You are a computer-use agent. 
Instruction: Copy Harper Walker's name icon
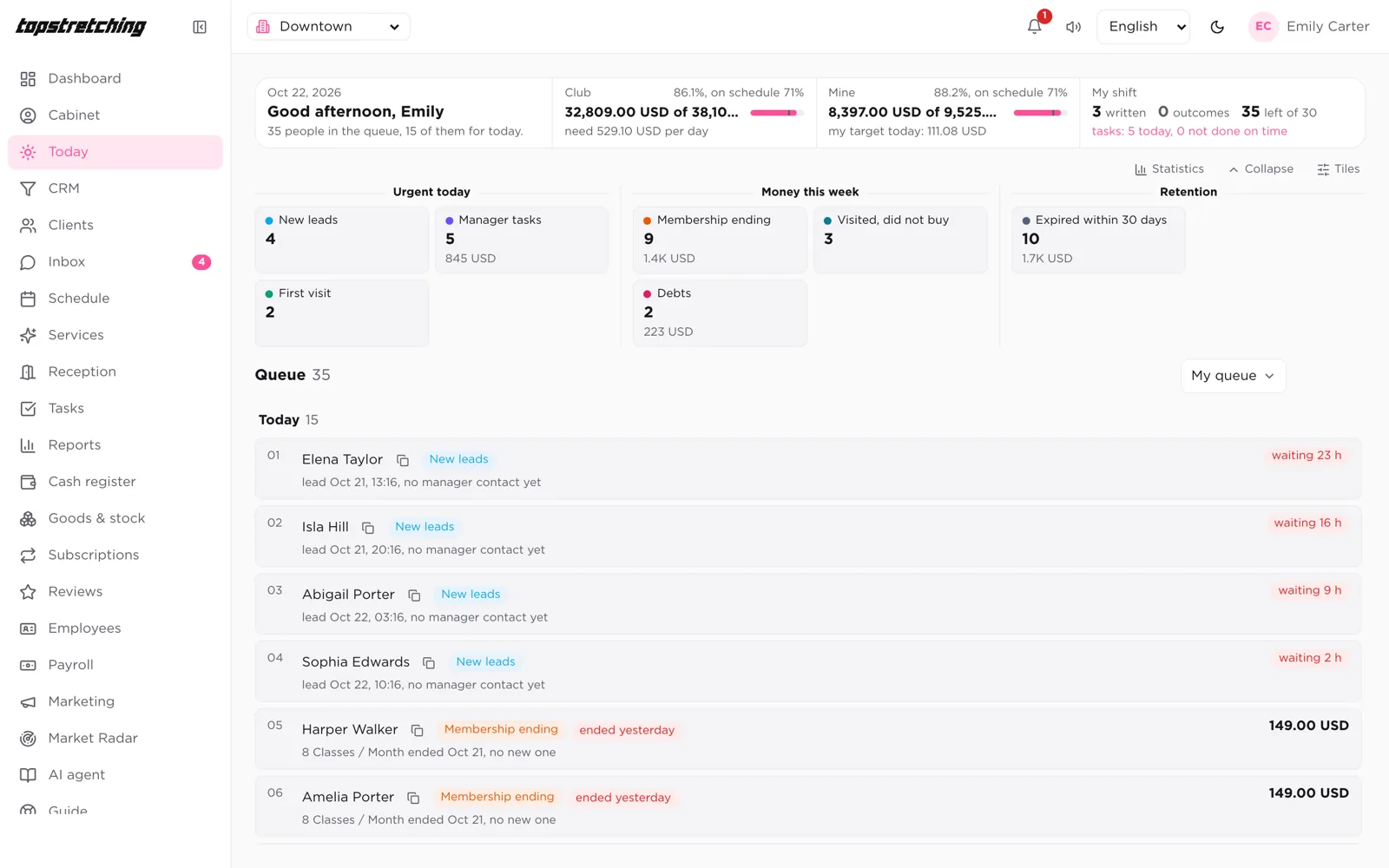click(418, 730)
